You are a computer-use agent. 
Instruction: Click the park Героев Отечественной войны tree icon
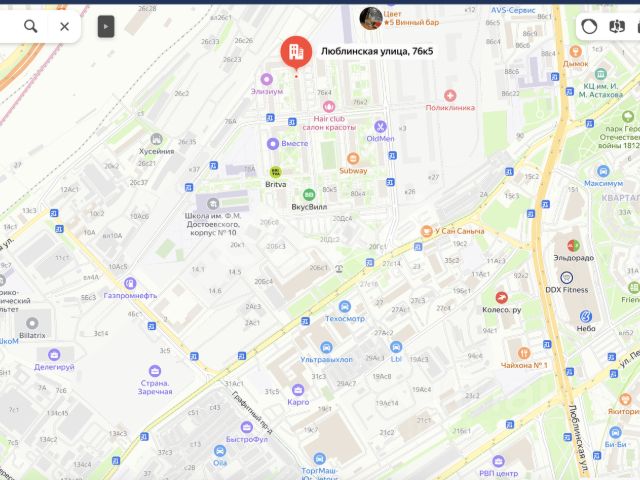coord(628,117)
